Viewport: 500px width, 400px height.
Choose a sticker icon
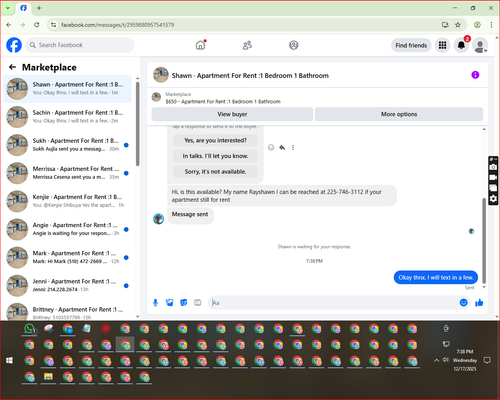click(184, 303)
